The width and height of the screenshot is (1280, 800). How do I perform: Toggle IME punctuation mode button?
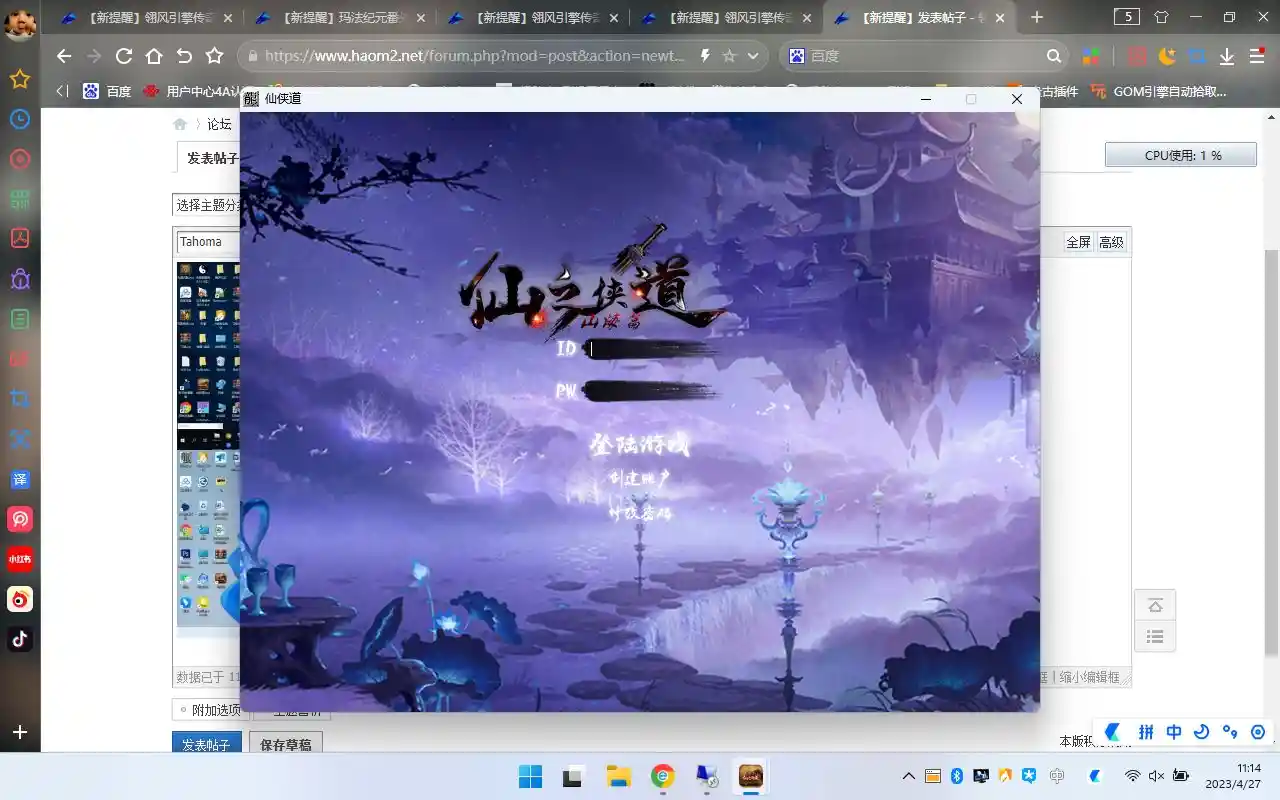tap(1230, 732)
